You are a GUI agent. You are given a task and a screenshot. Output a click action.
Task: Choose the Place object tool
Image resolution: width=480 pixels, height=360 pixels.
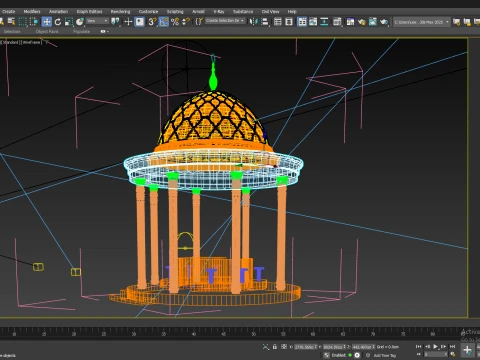tap(80, 22)
